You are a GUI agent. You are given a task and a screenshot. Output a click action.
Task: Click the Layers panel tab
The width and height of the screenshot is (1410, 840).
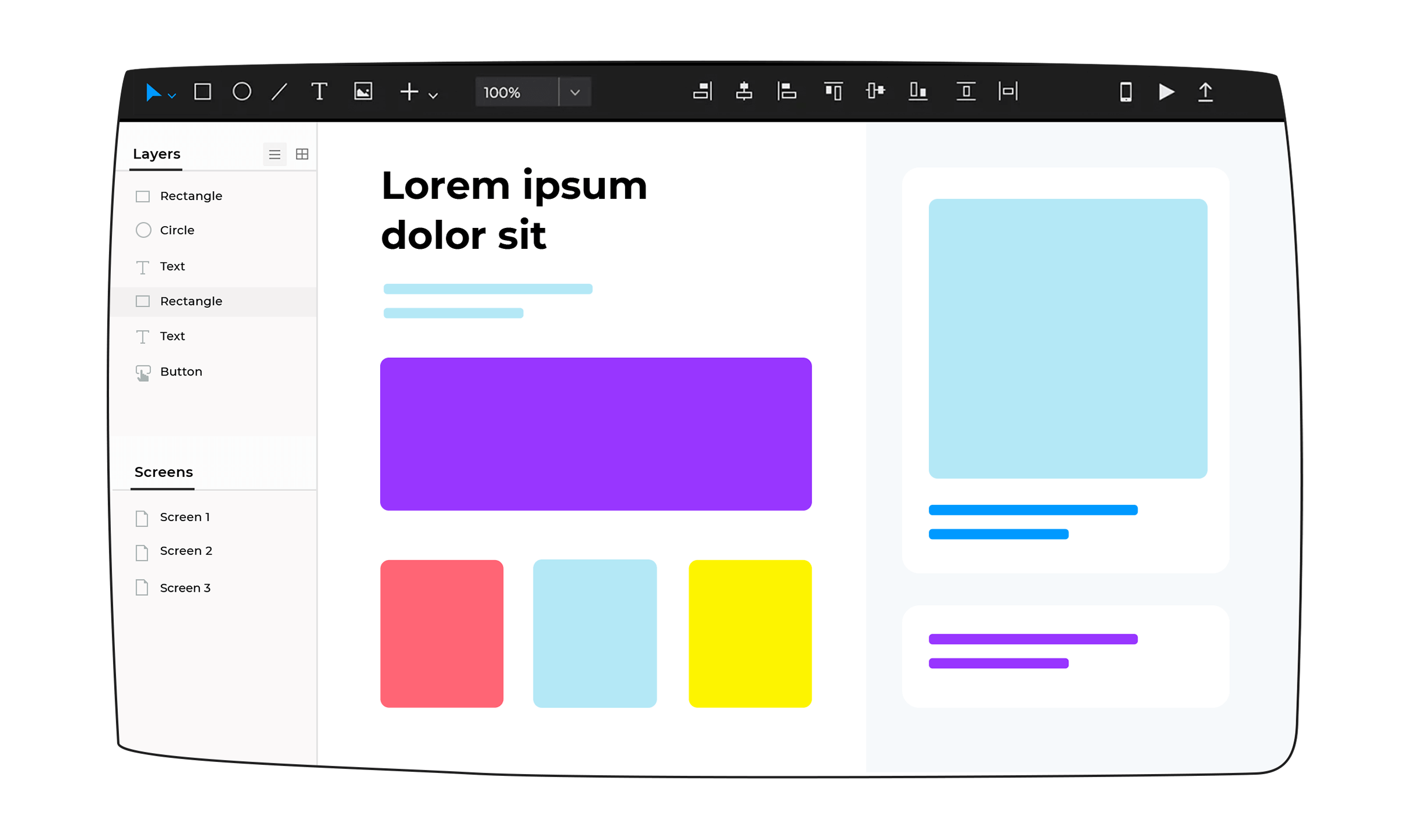click(x=156, y=154)
